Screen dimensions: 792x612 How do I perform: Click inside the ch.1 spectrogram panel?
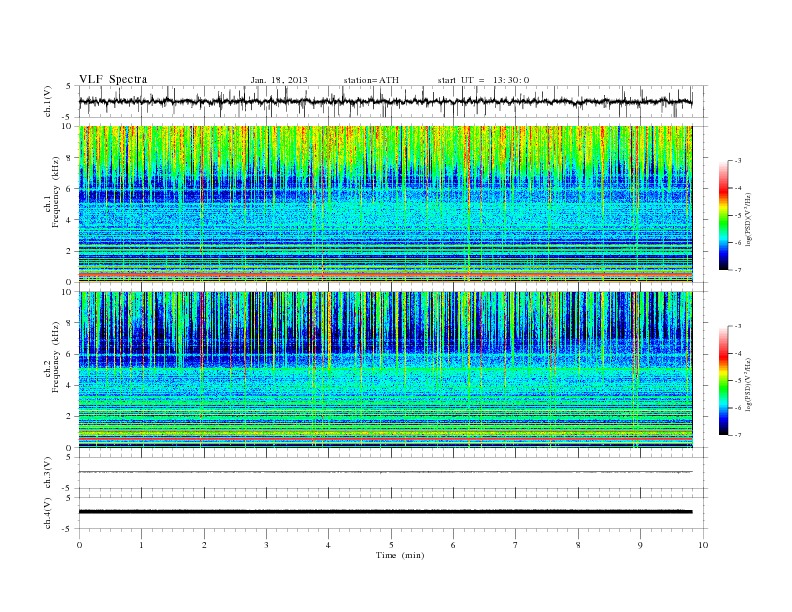[385, 204]
